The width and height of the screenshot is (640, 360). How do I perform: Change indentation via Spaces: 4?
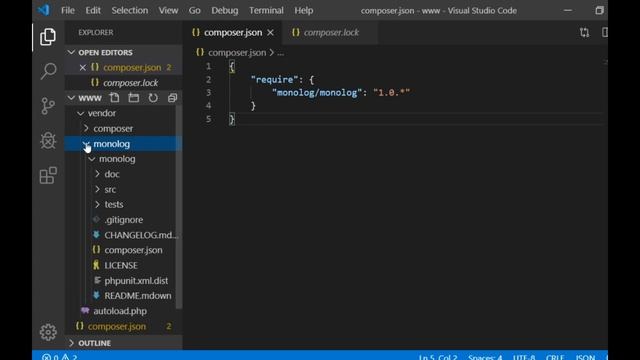coord(485,357)
